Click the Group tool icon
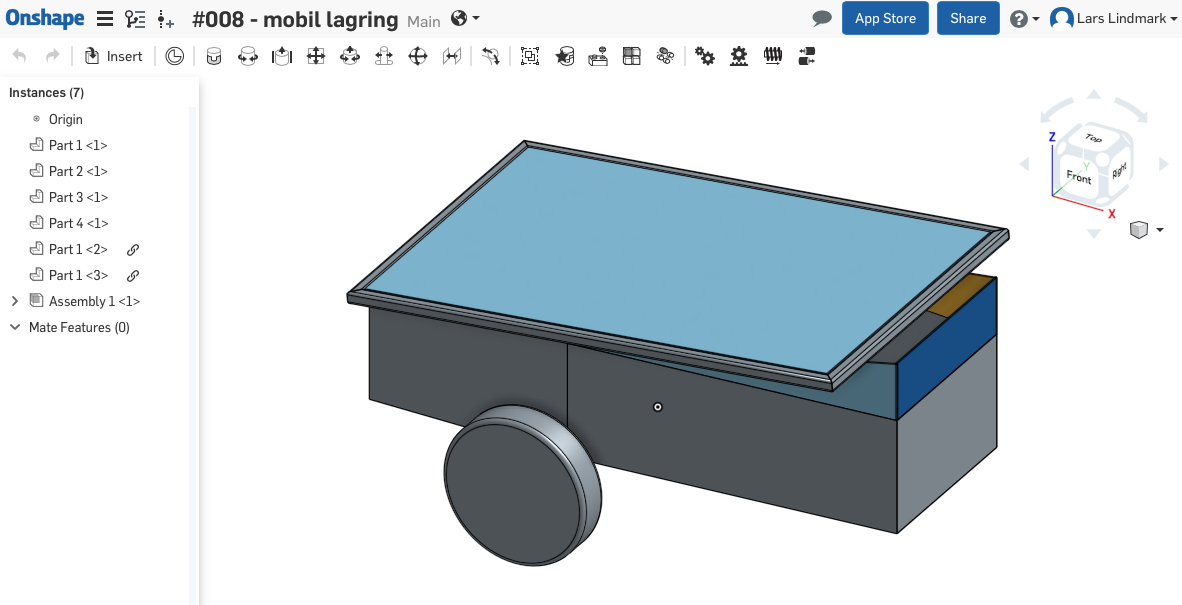Screen dimensions: 1182x605 530,57
